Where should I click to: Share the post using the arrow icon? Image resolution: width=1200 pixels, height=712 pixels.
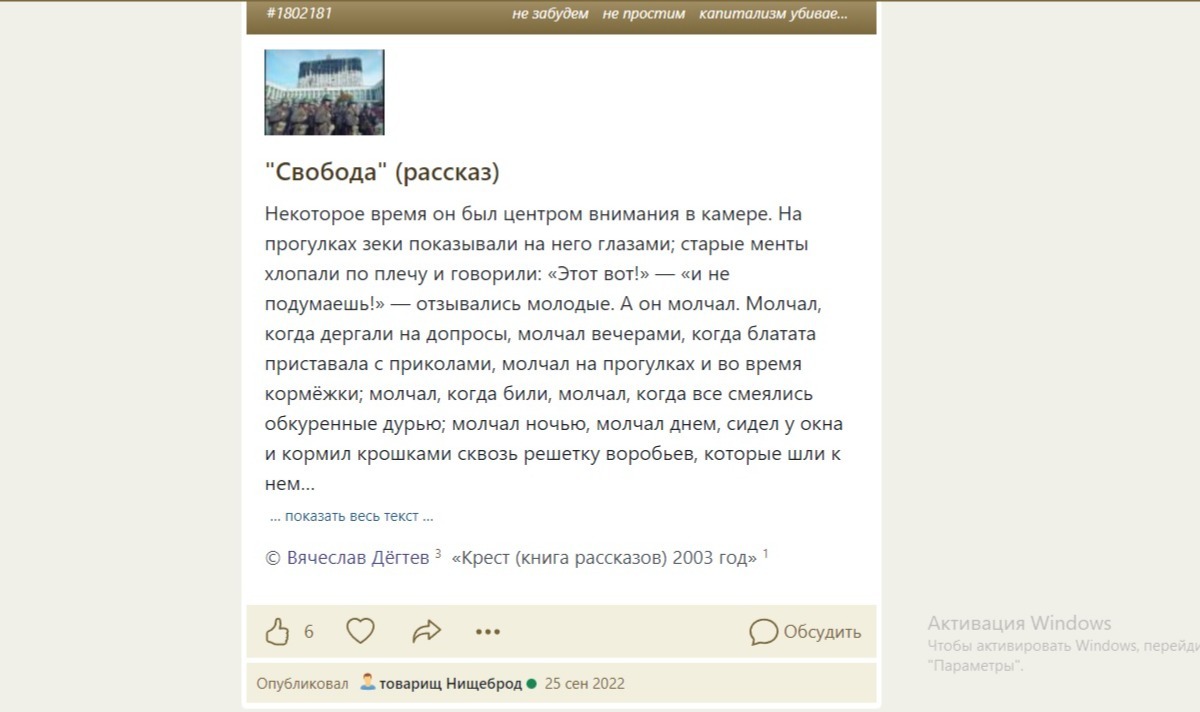[x=427, y=631]
